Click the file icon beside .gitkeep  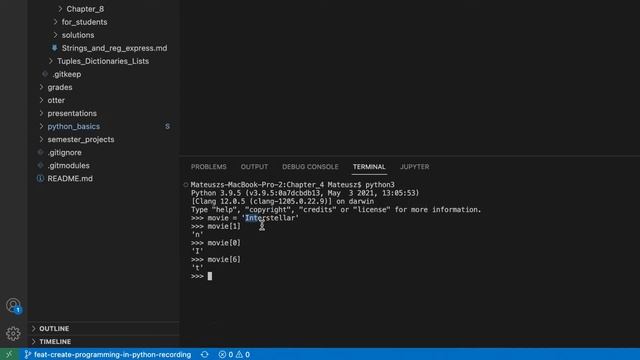(x=45, y=74)
